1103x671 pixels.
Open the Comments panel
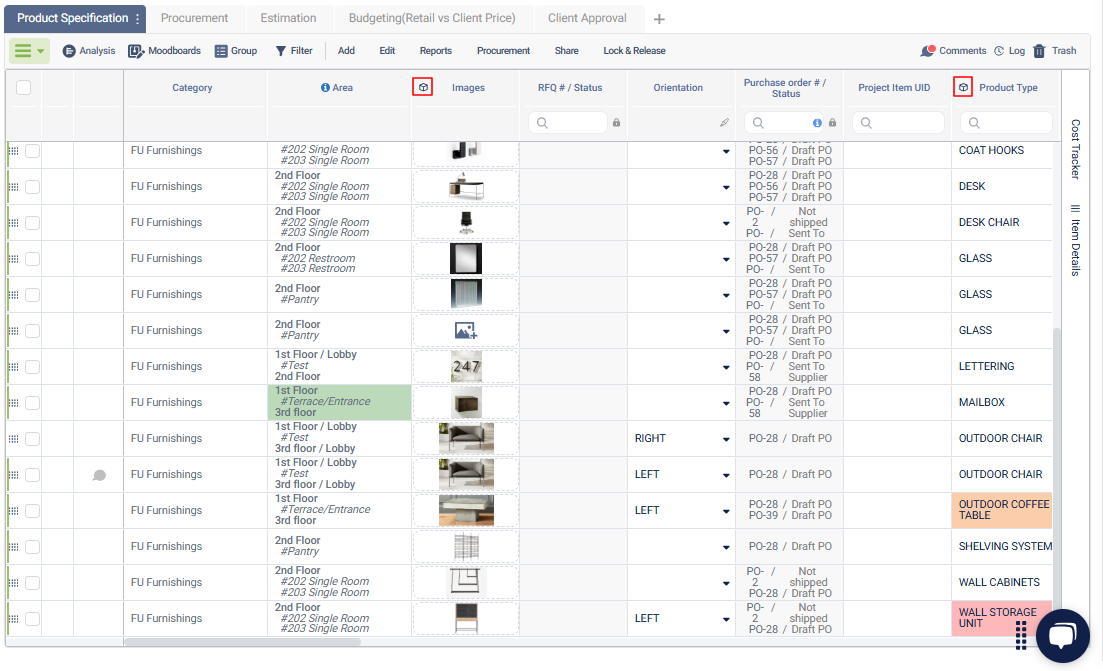click(953, 51)
